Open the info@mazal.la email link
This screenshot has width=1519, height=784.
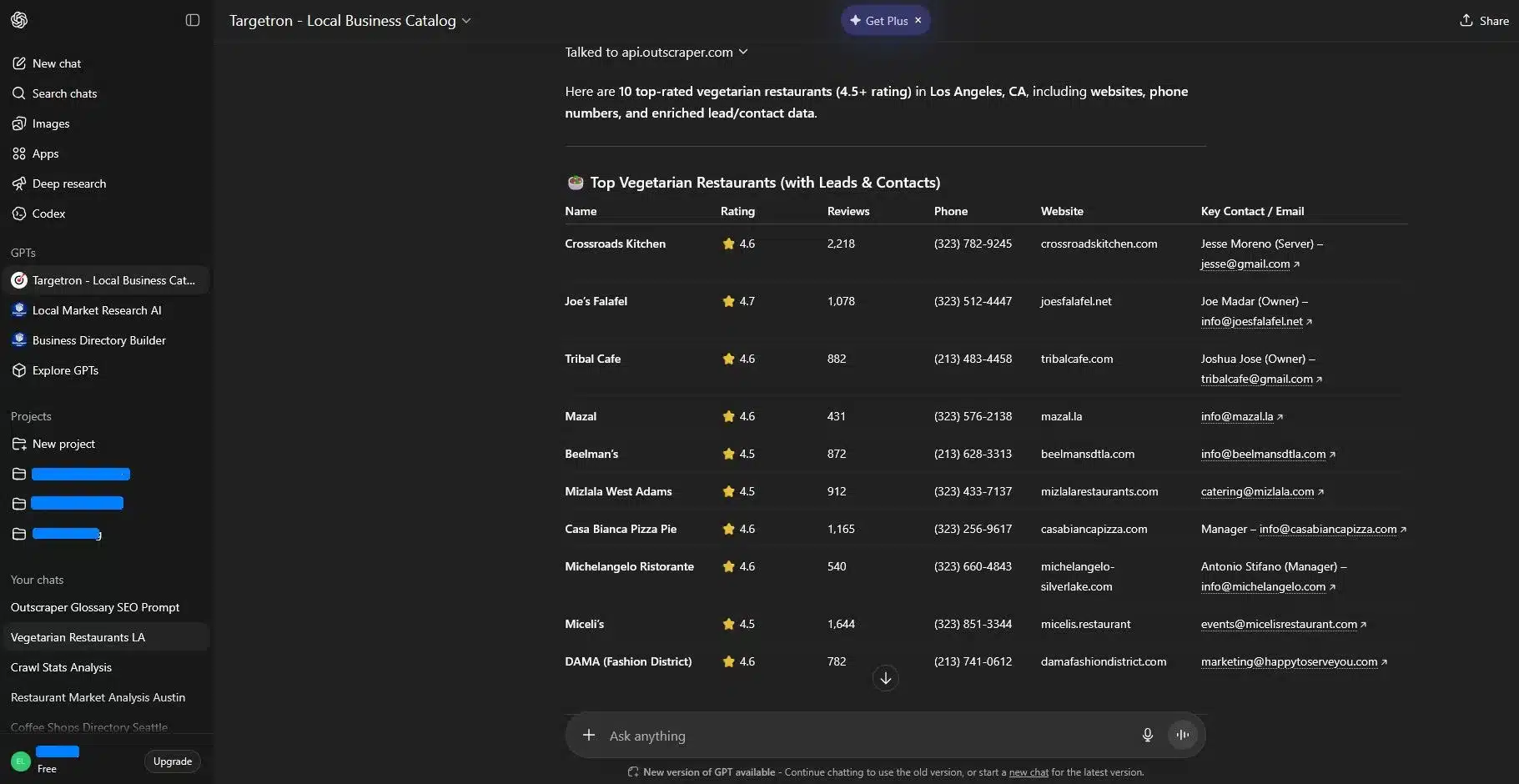(x=1237, y=416)
